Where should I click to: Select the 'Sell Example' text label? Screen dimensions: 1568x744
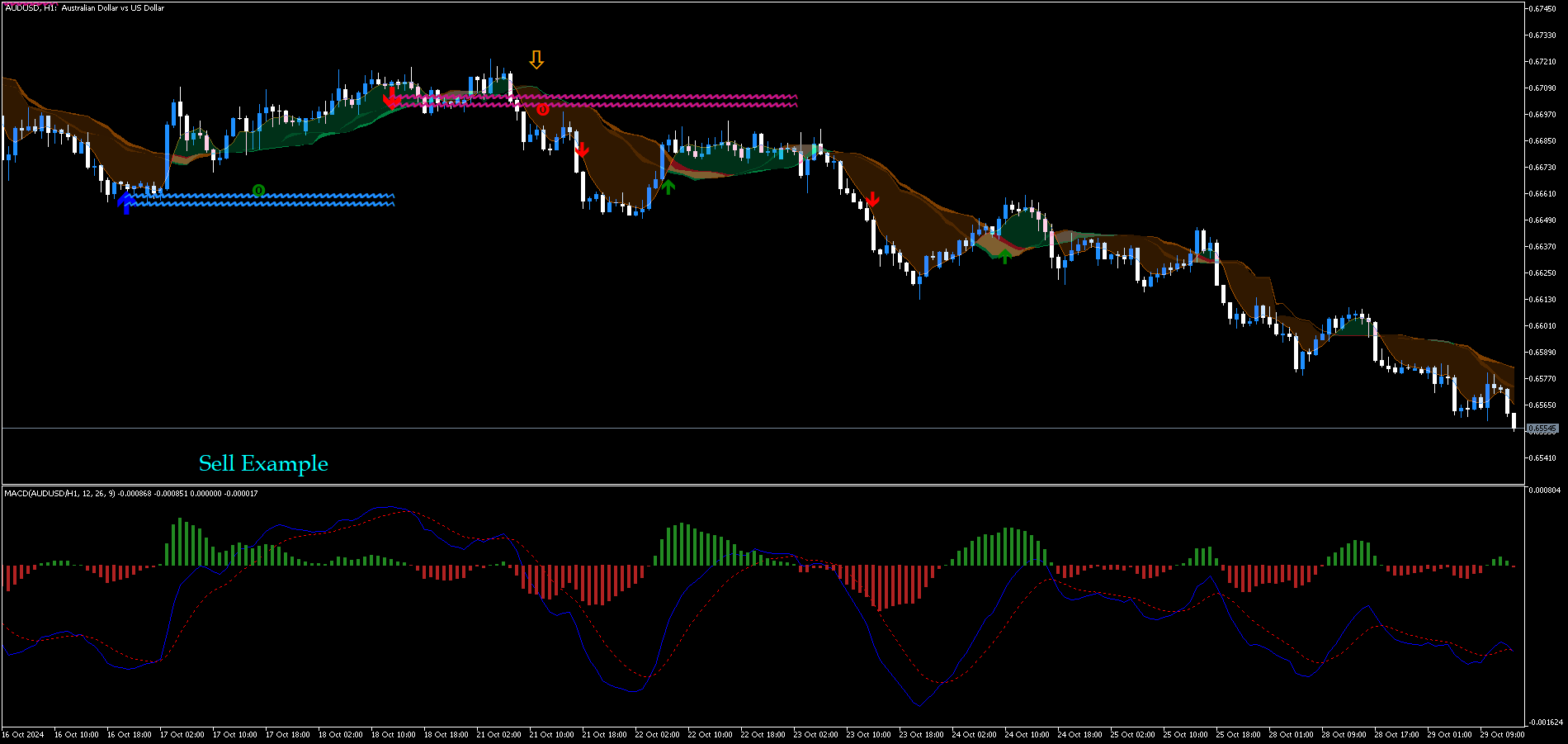[x=263, y=463]
